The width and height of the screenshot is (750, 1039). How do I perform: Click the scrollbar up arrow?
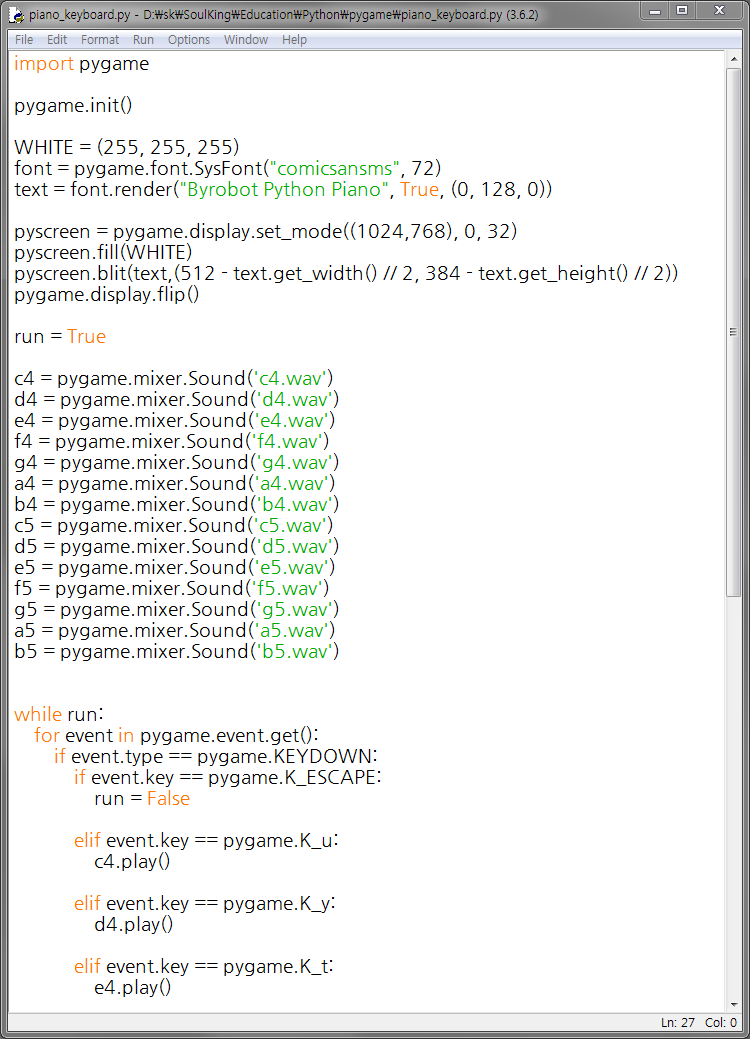(733, 60)
